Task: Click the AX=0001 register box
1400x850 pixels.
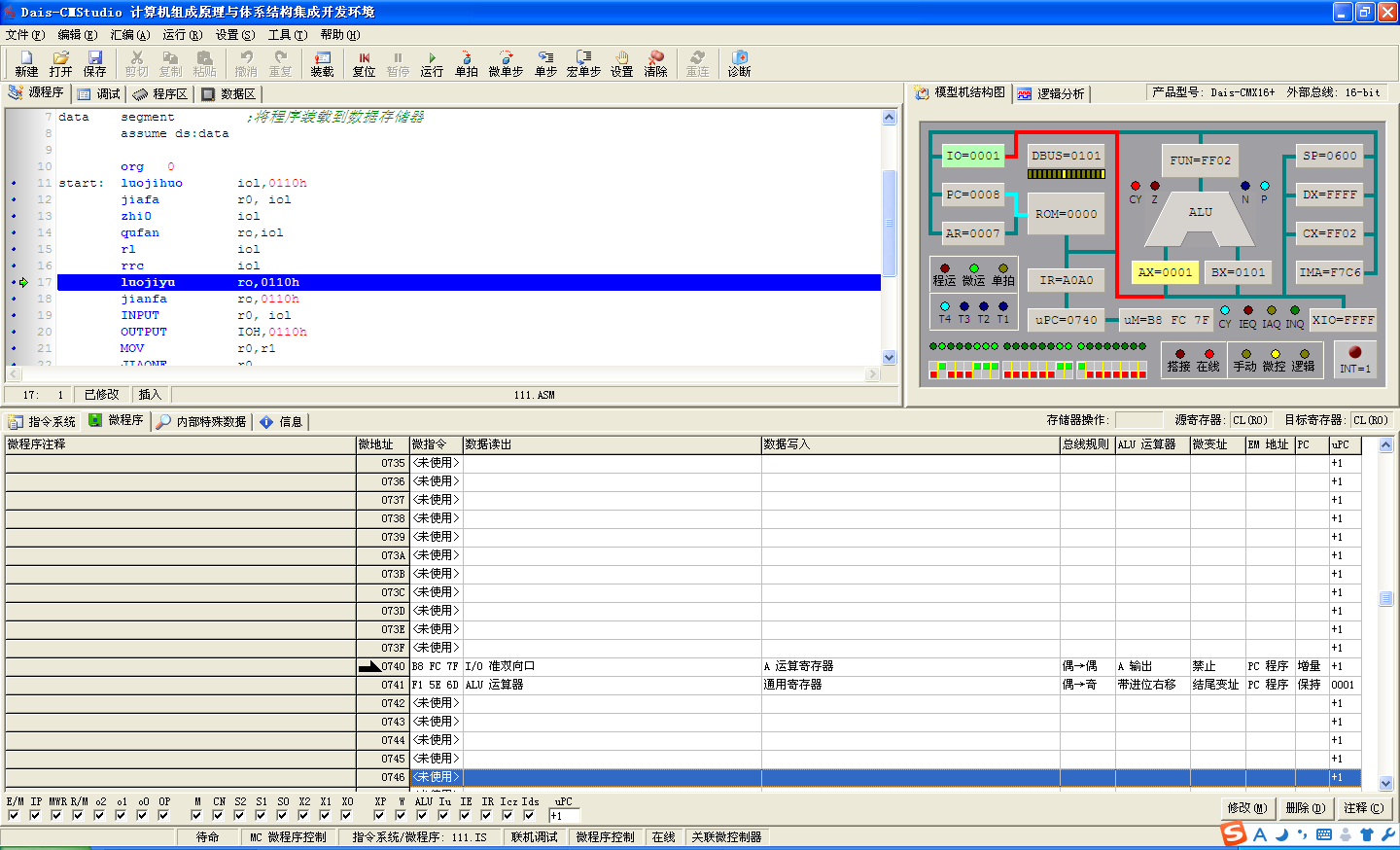Action: tap(1165, 272)
